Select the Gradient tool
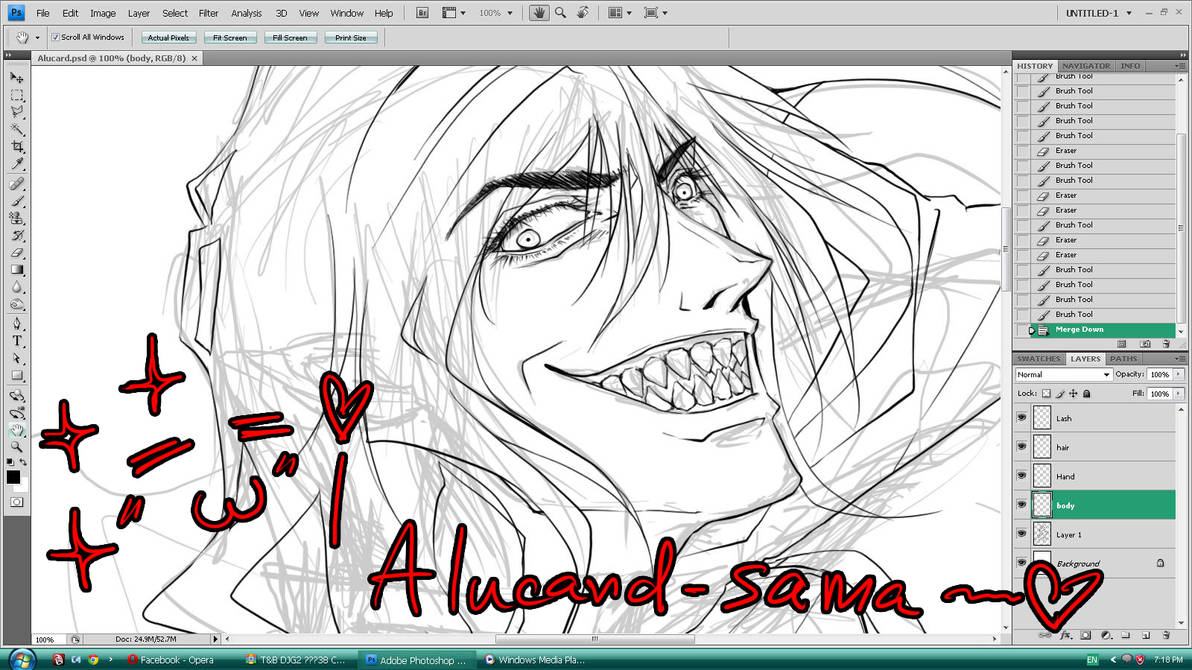 click(17, 270)
